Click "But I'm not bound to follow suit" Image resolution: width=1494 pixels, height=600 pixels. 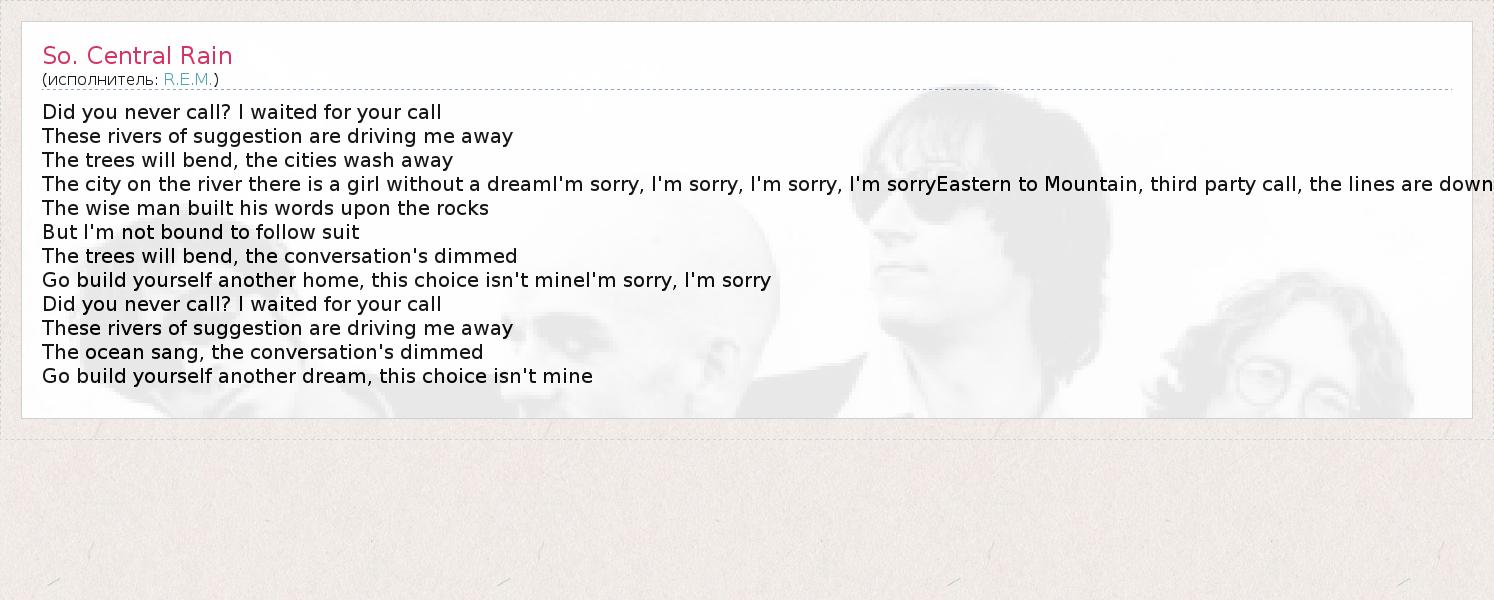pos(200,232)
